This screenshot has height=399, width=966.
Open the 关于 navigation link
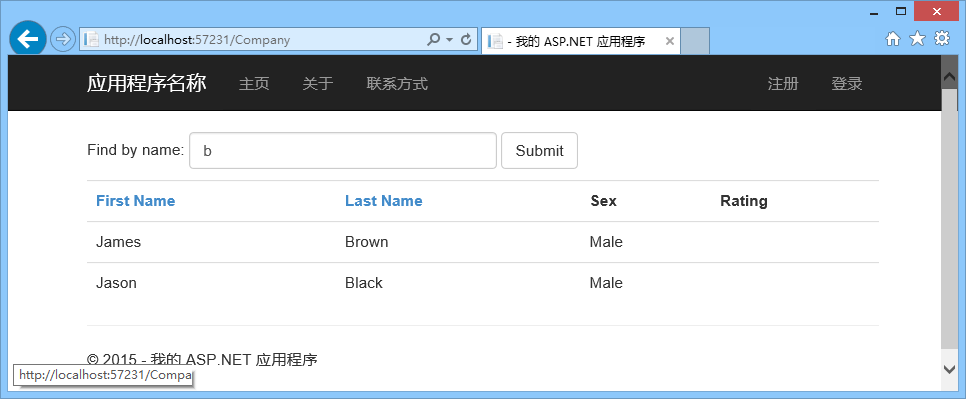(318, 84)
